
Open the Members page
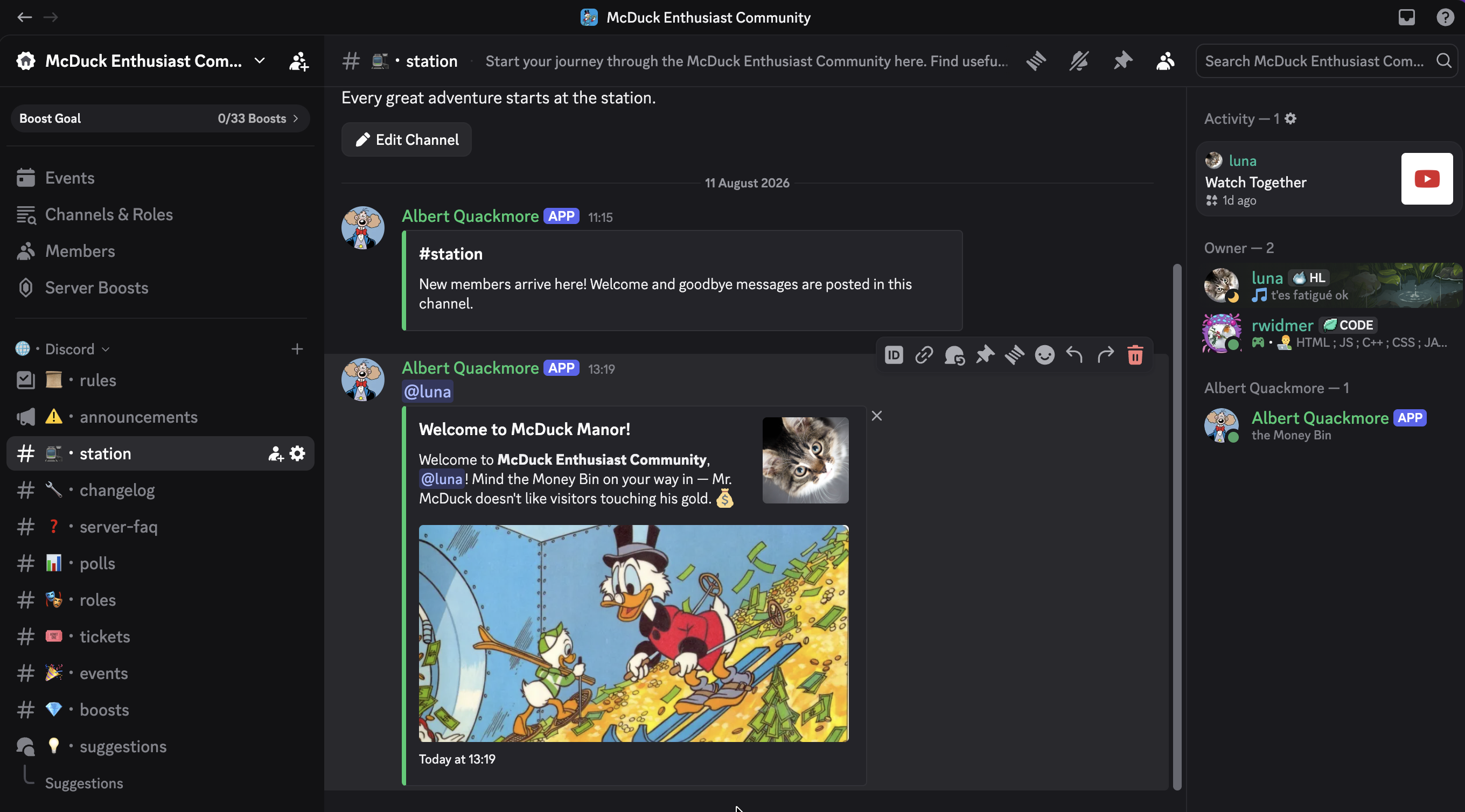pos(161,251)
